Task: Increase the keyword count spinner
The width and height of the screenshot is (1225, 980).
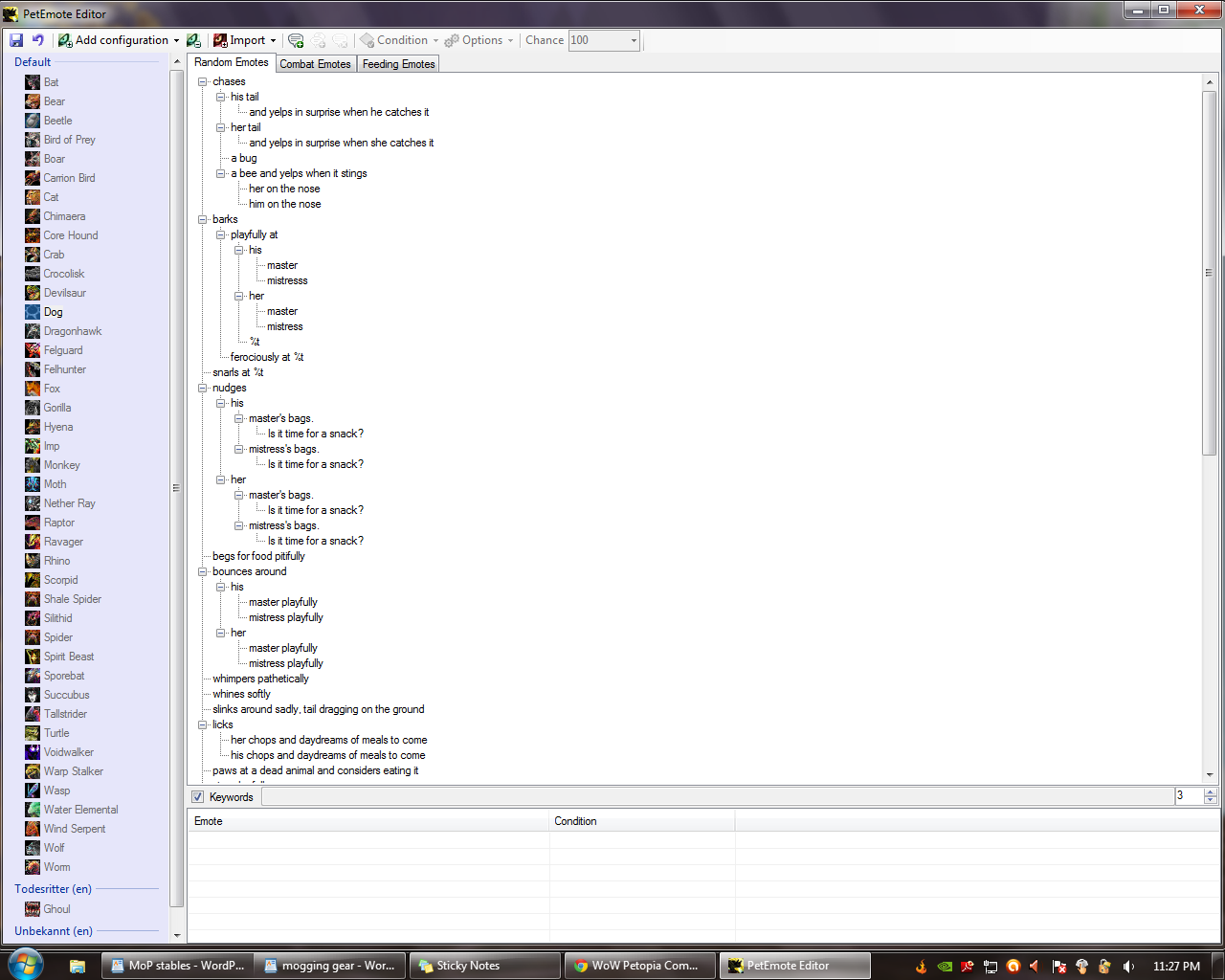Action: (x=1211, y=792)
